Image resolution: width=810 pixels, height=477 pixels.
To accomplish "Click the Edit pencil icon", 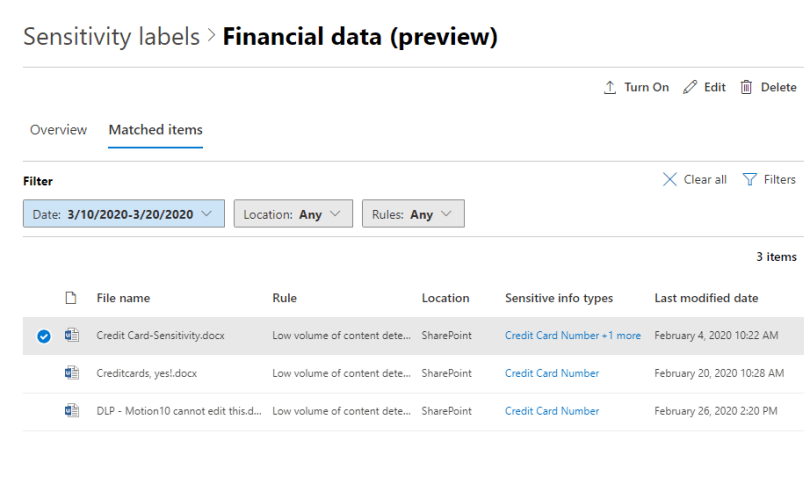I will [x=689, y=88].
